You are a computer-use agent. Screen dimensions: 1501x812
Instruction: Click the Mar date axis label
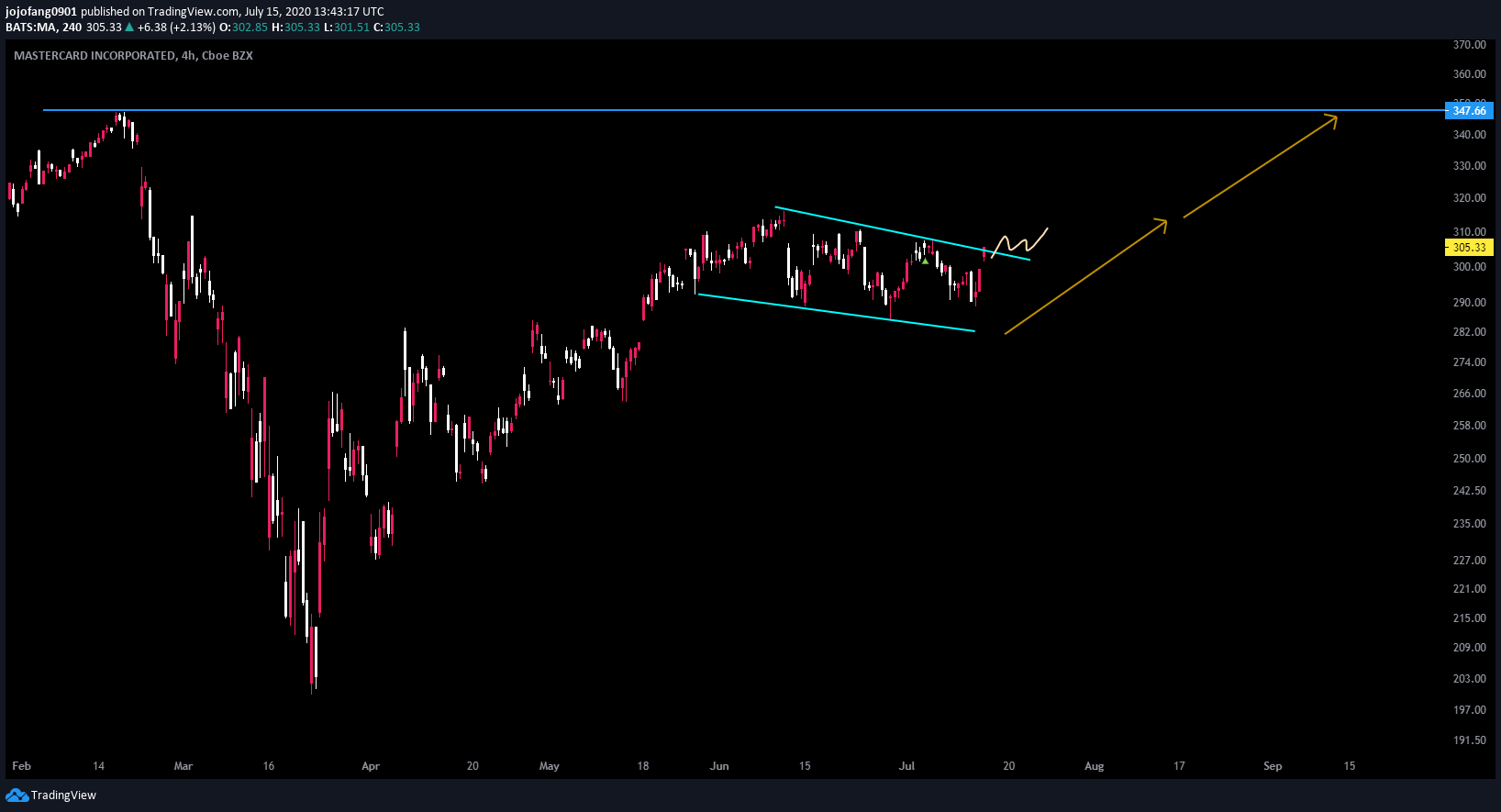coord(183,765)
